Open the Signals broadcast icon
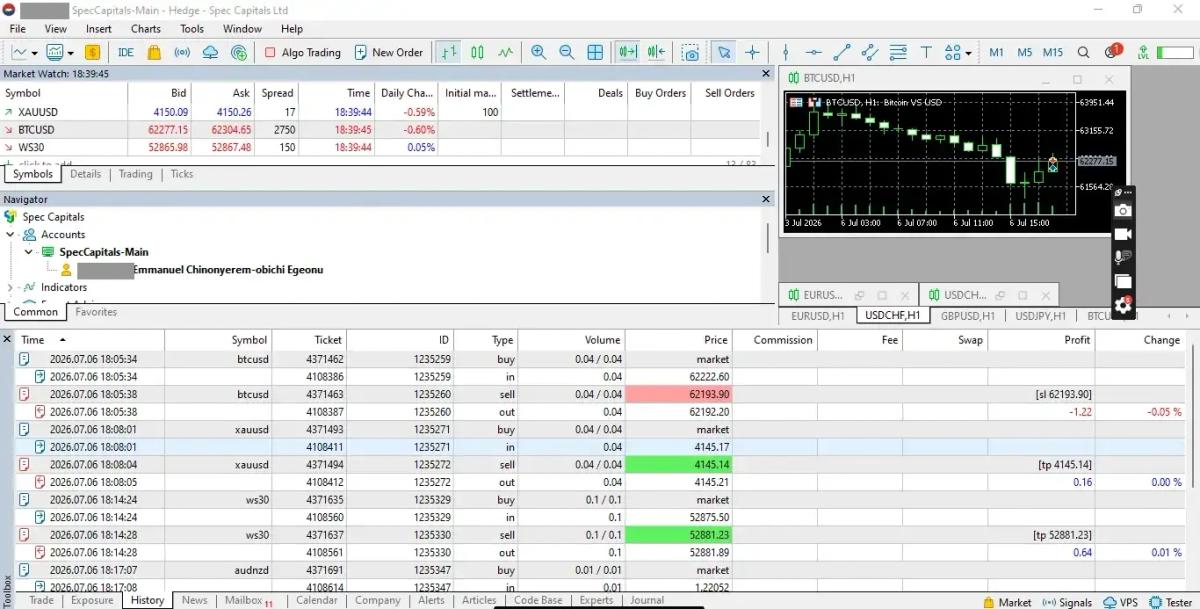Viewport: 1200px width, 609px height. tap(182, 52)
